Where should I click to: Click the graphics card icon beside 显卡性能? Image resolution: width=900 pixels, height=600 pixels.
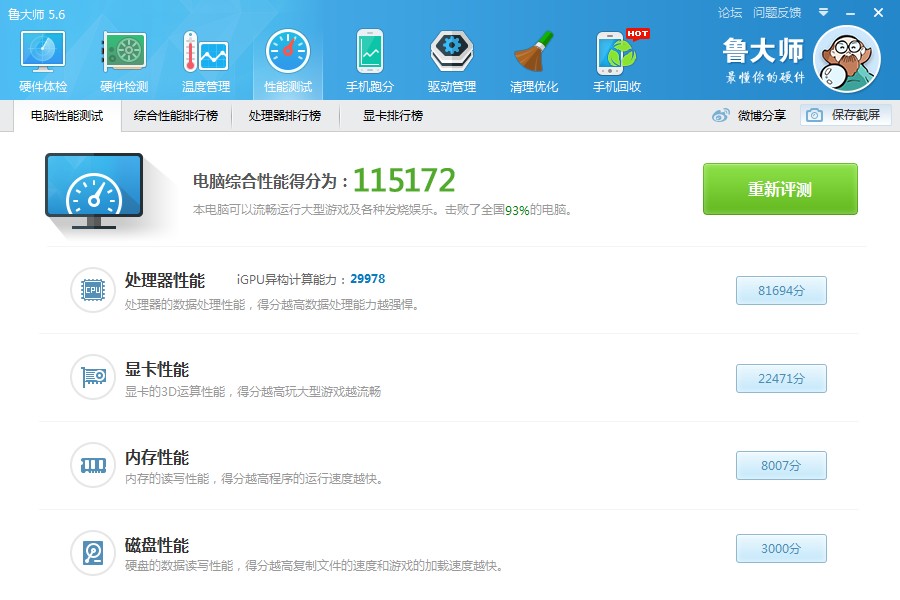(x=93, y=377)
